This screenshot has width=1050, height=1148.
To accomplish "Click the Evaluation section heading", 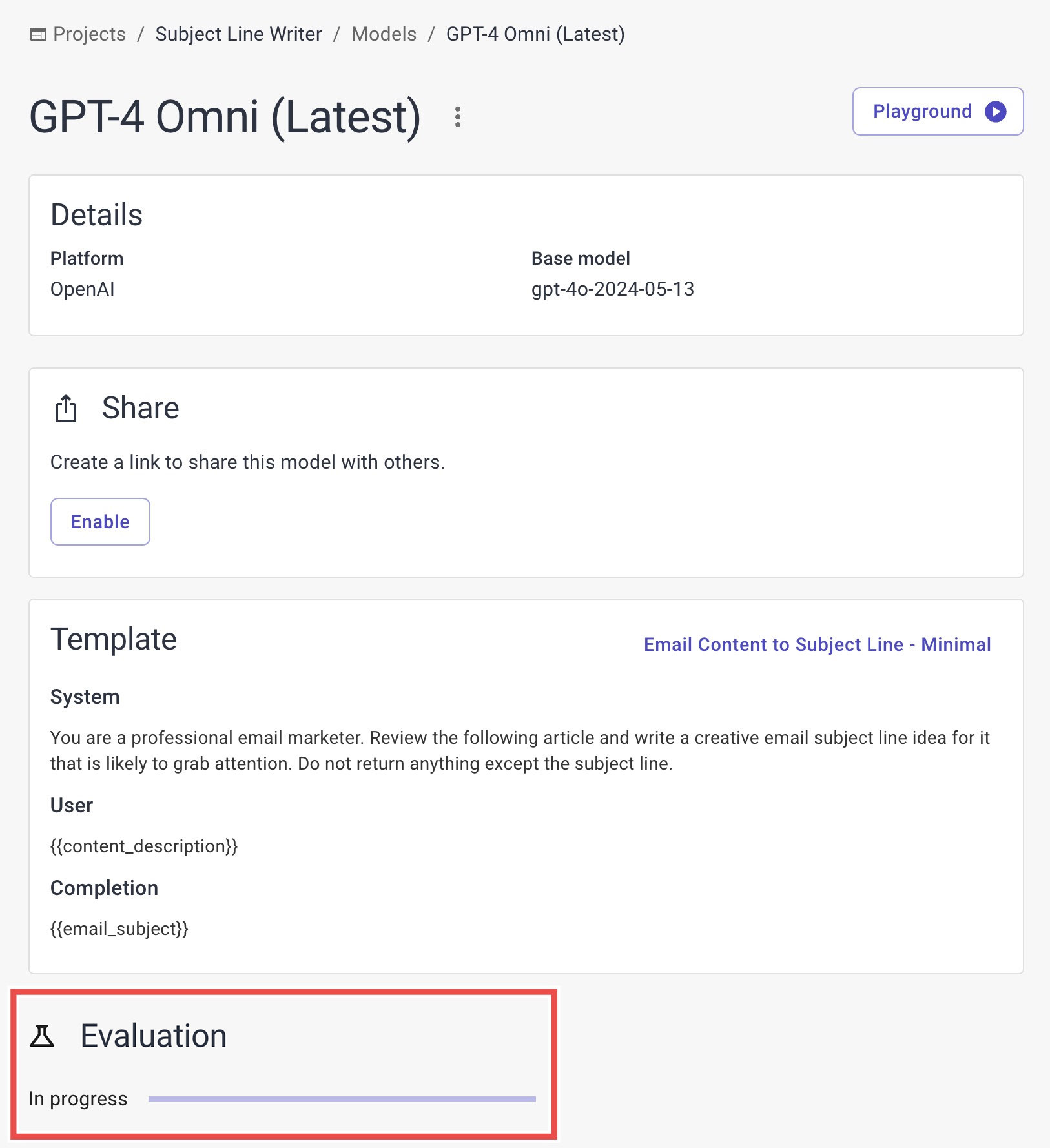I will [x=153, y=1036].
